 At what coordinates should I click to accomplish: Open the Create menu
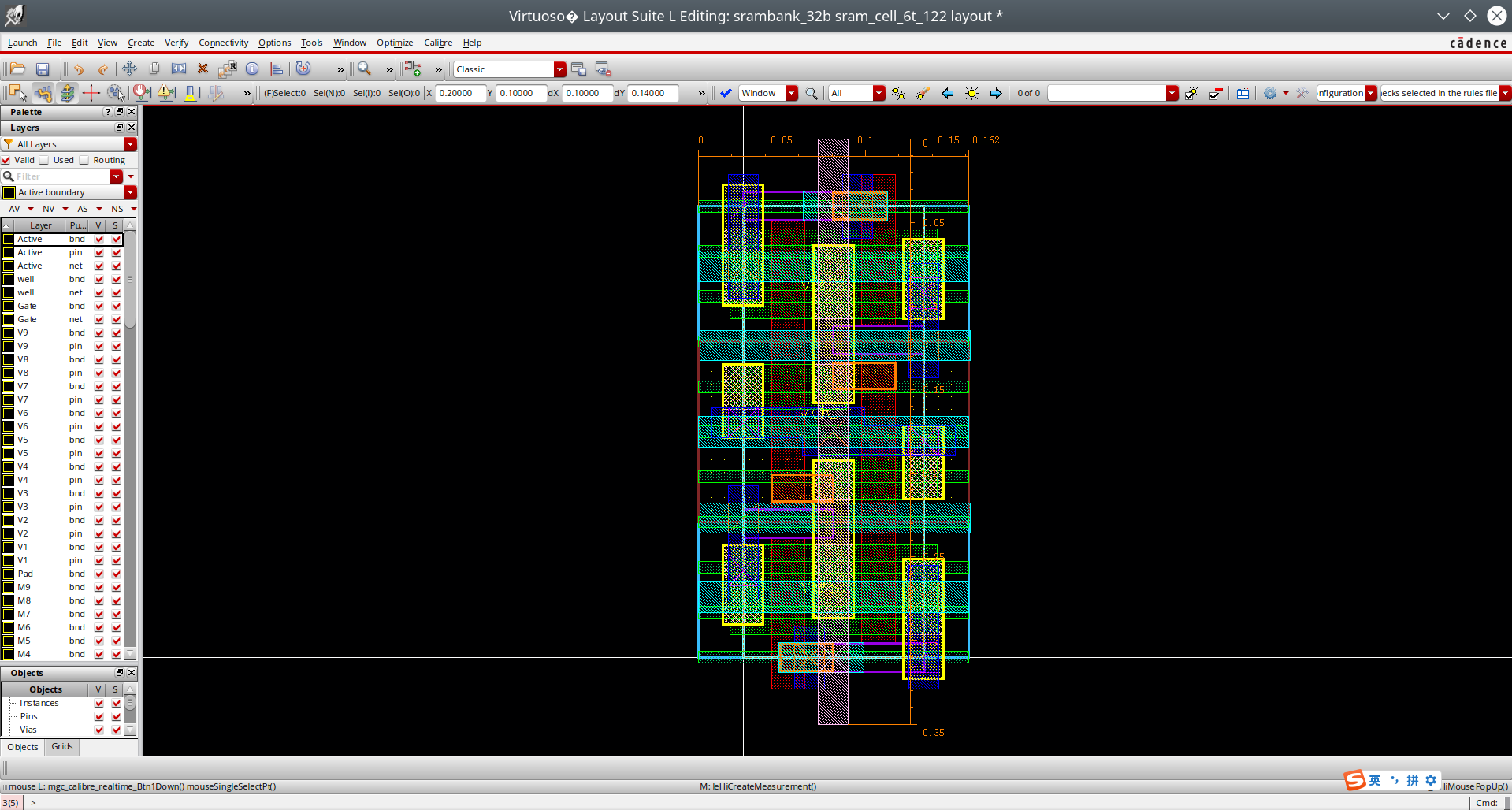[141, 43]
